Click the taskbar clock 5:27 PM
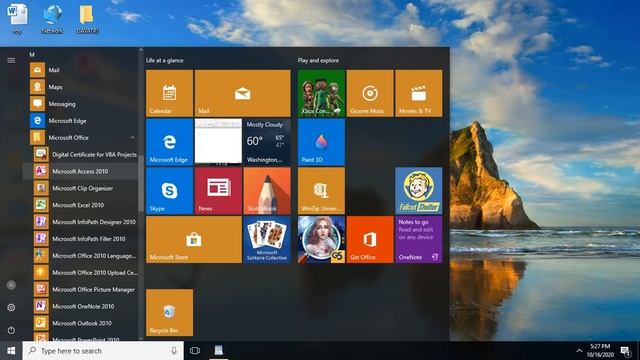Viewport: 640px width, 360px height. [x=600, y=351]
